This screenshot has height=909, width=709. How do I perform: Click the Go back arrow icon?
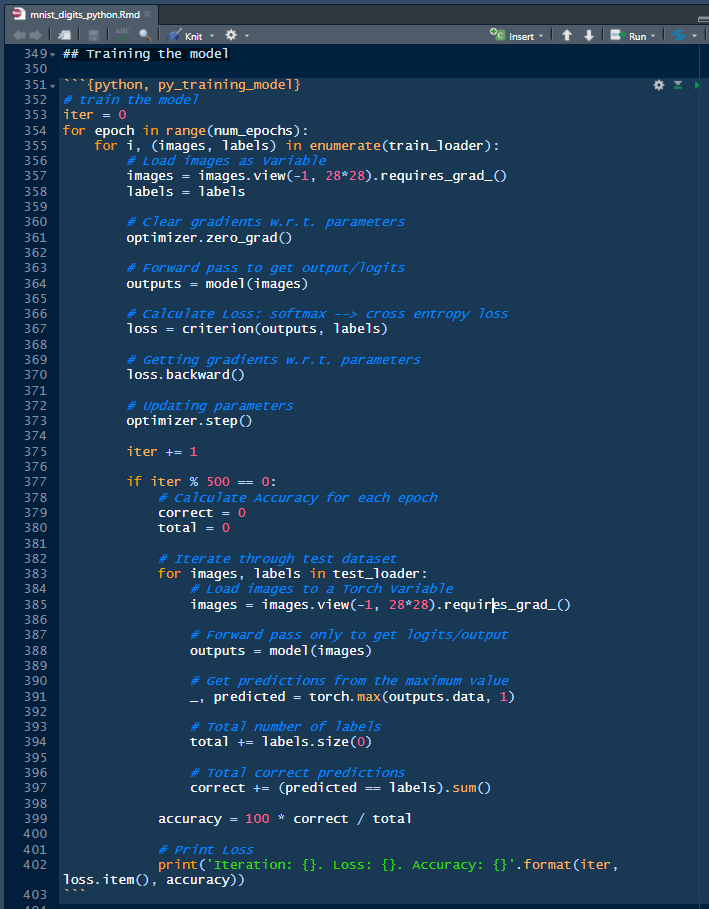click(x=18, y=35)
